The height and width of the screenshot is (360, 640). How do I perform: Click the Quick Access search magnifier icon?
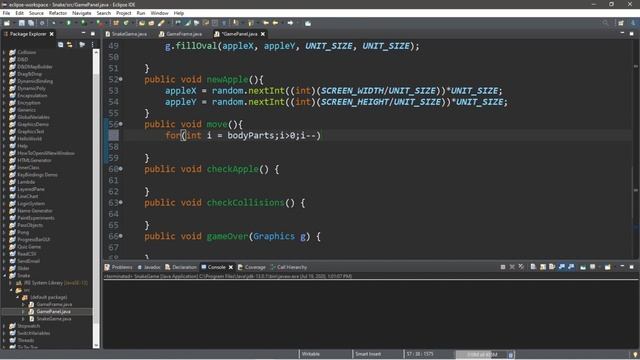pos(605,23)
